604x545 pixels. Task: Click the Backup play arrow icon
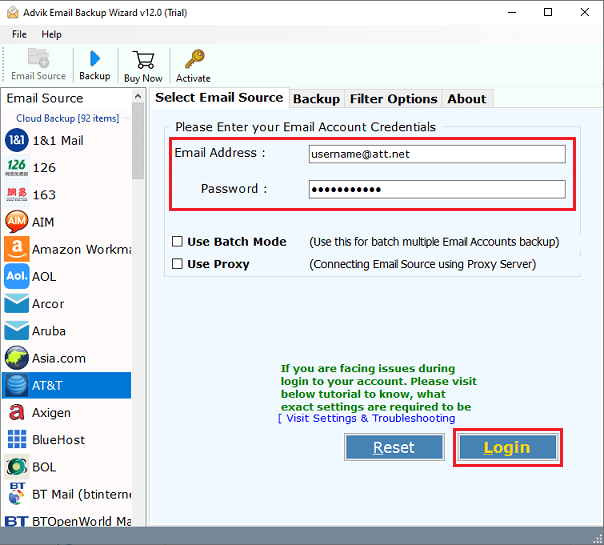click(x=95, y=59)
